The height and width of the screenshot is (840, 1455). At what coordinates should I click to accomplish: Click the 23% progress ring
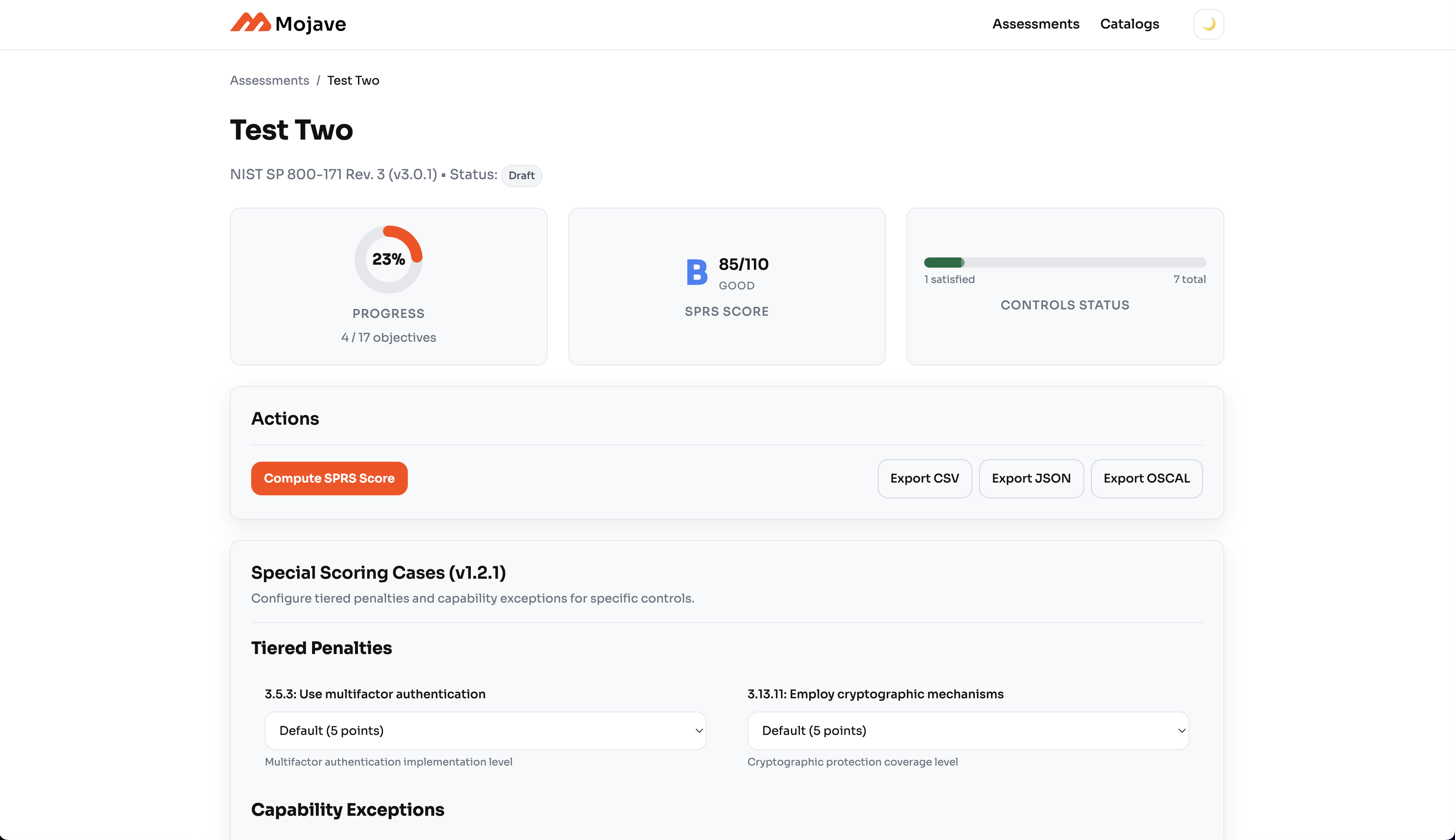[x=388, y=259]
